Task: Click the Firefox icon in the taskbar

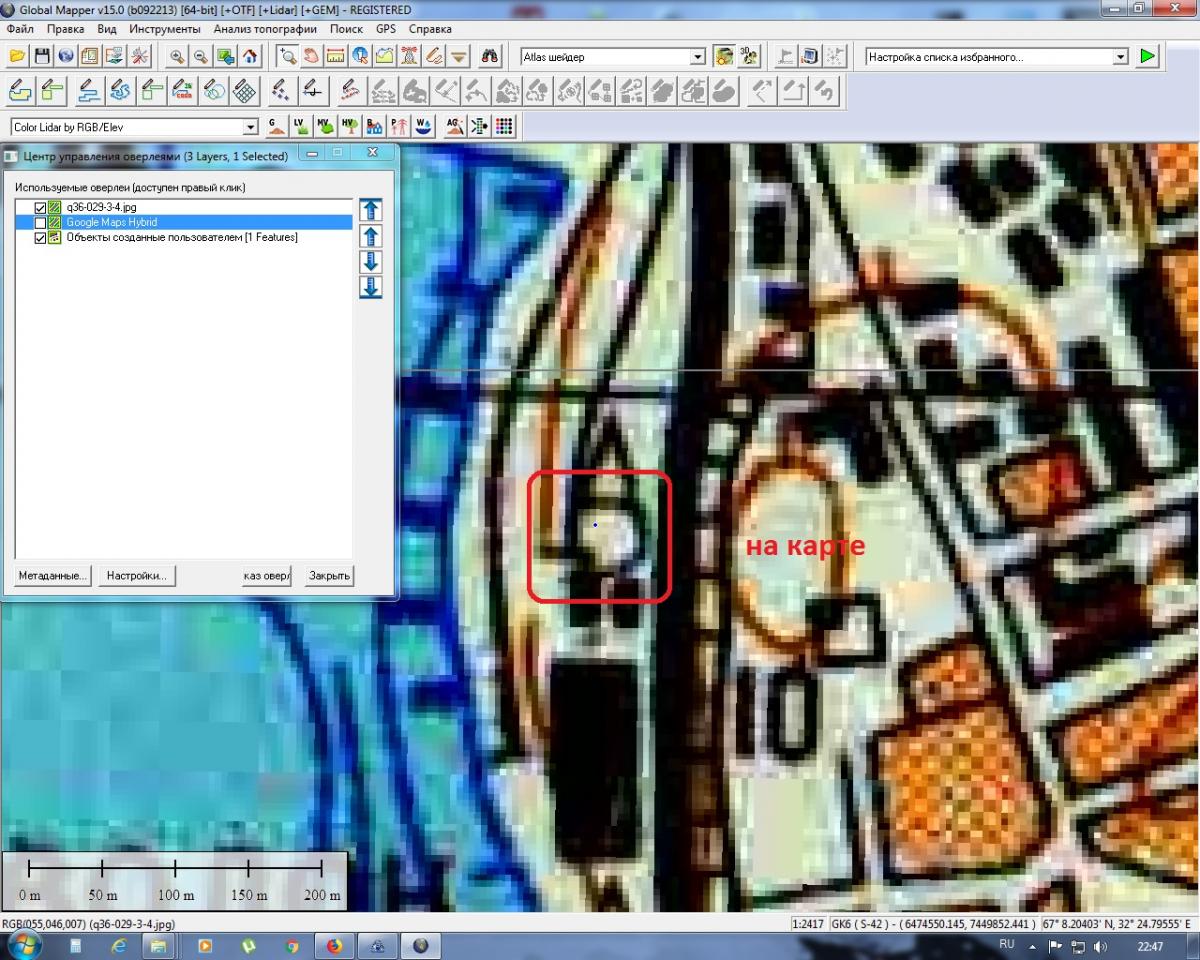Action: coord(334,945)
